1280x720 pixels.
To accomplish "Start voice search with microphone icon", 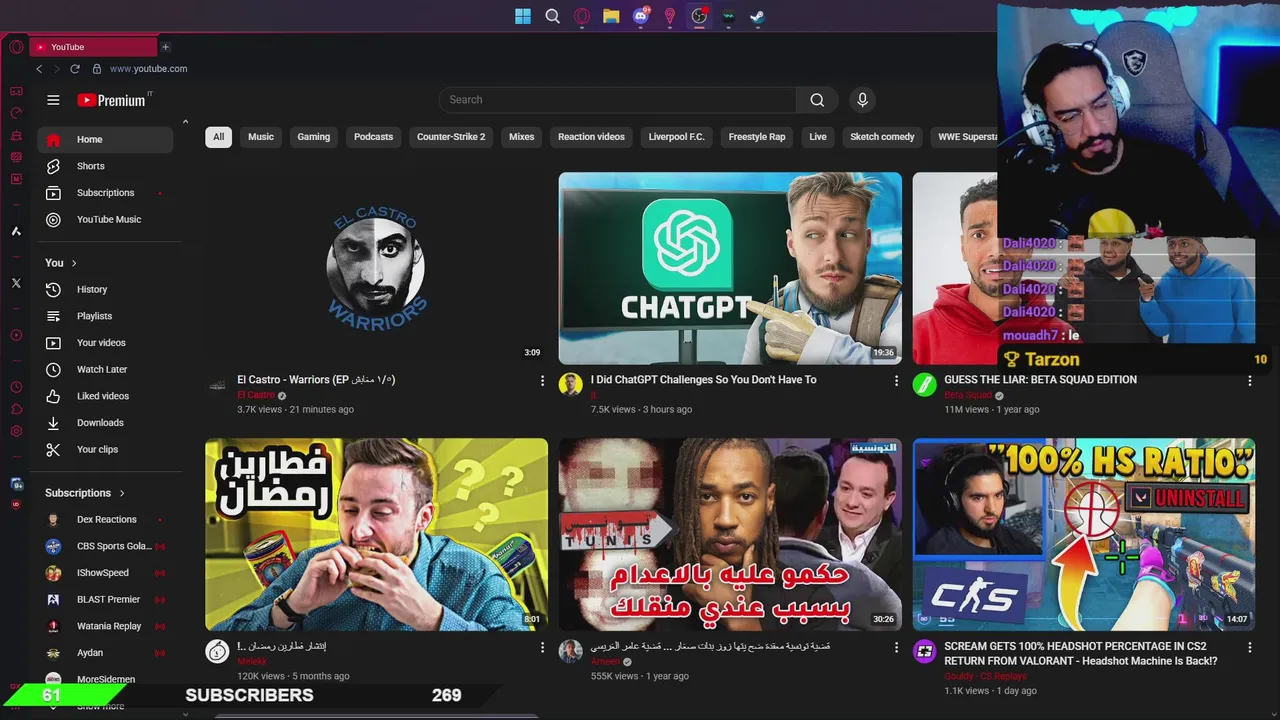I will 862,100.
